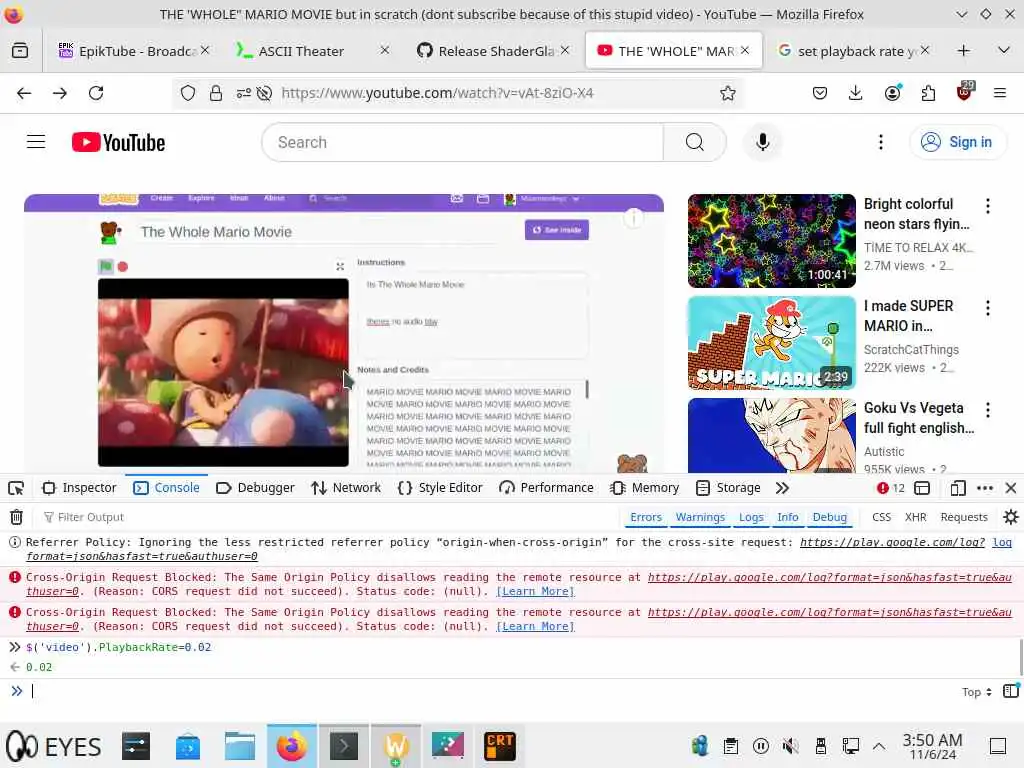Go back with the browser back arrow

(24, 93)
